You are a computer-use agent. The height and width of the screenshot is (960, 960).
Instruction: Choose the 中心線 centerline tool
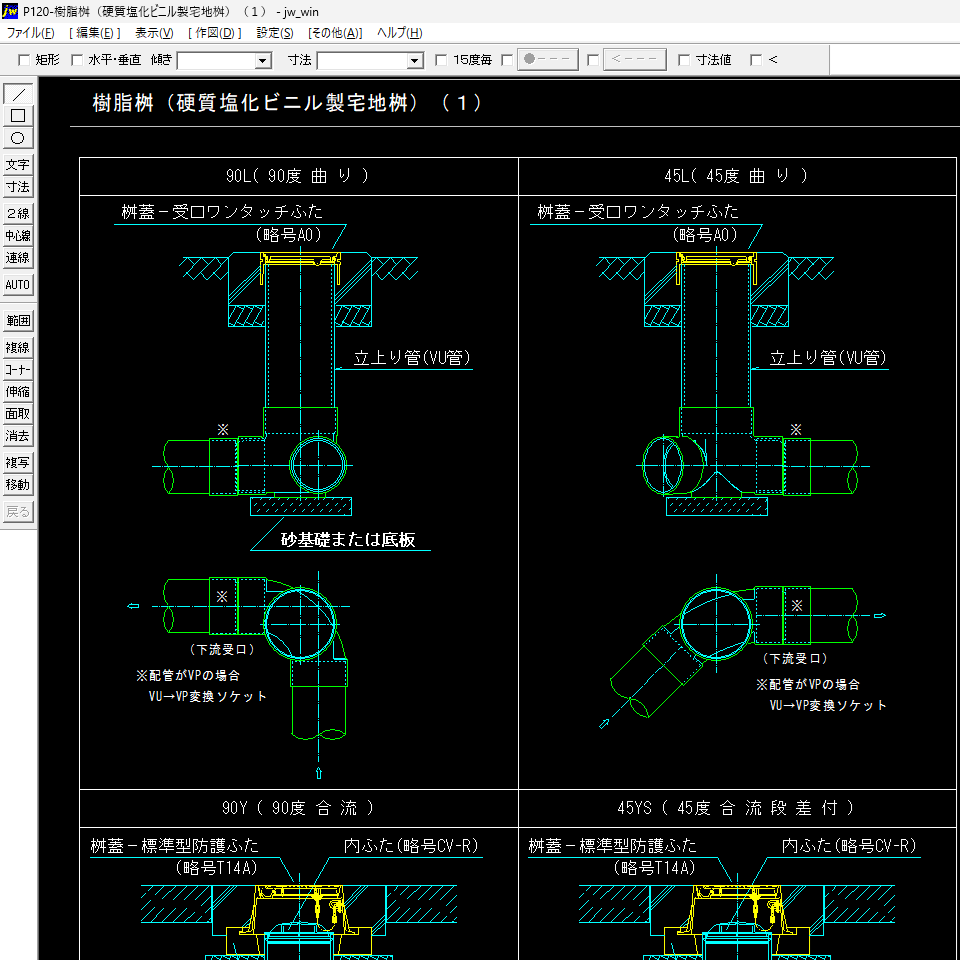tap(18, 236)
